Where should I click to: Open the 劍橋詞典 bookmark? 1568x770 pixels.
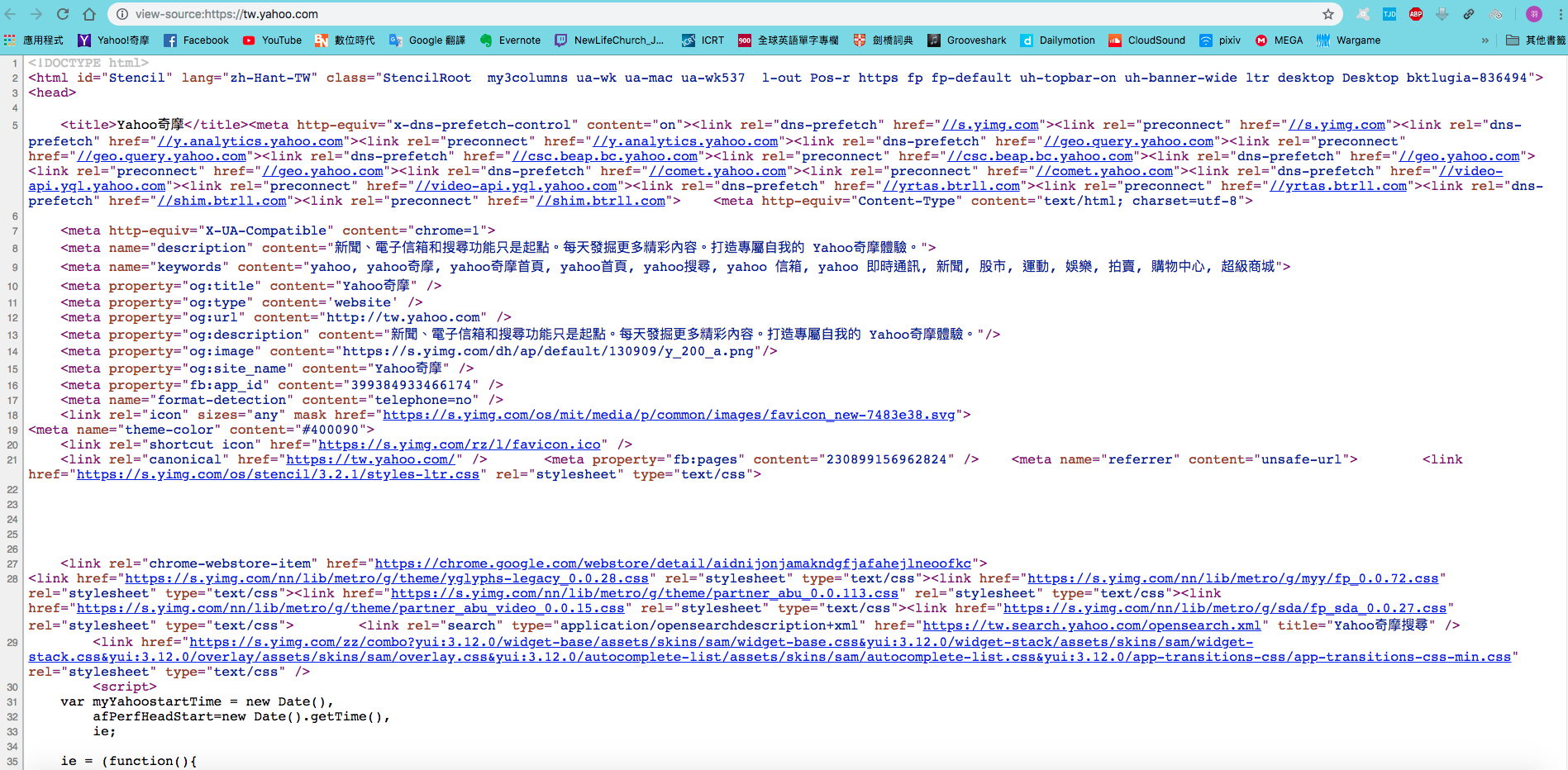[x=884, y=40]
